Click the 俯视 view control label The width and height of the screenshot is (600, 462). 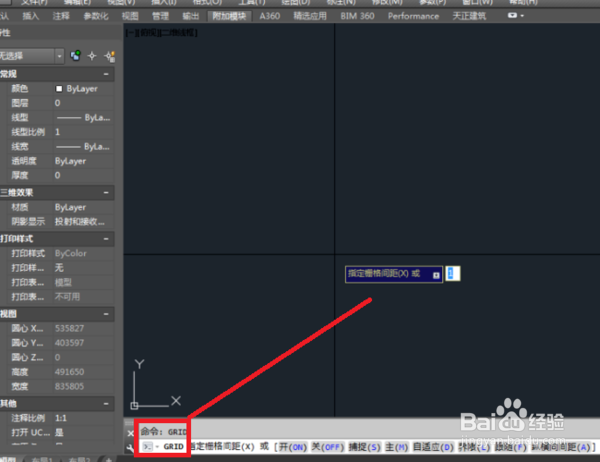click(146, 33)
